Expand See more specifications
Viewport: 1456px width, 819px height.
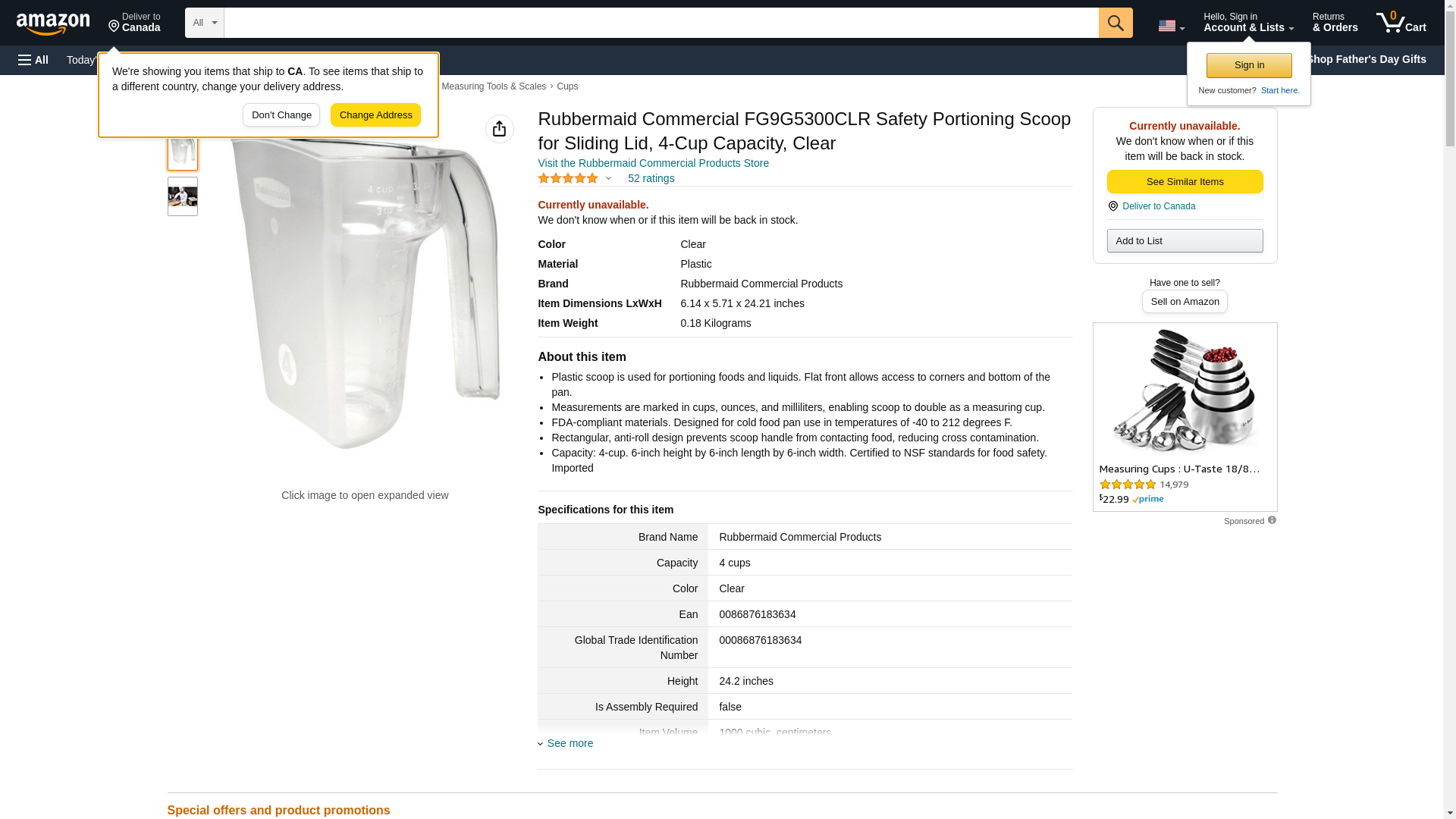pos(569,743)
